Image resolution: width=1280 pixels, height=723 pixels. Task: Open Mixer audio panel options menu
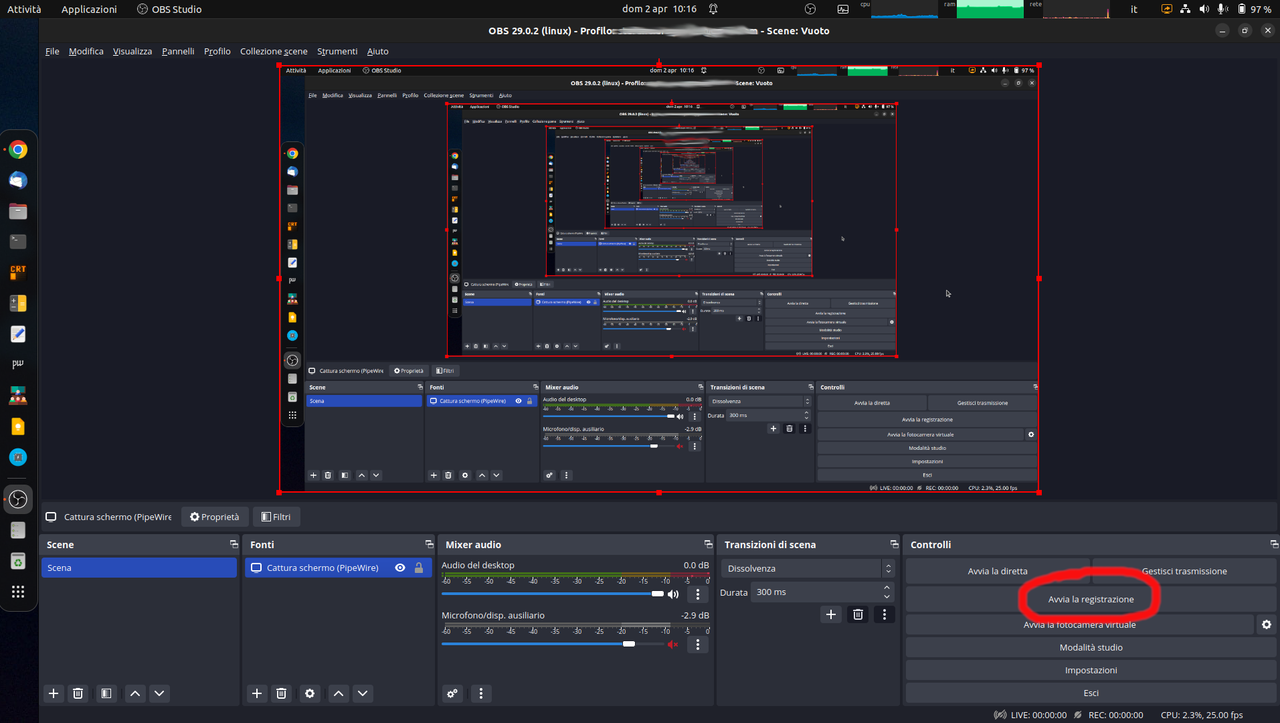(481, 693)
